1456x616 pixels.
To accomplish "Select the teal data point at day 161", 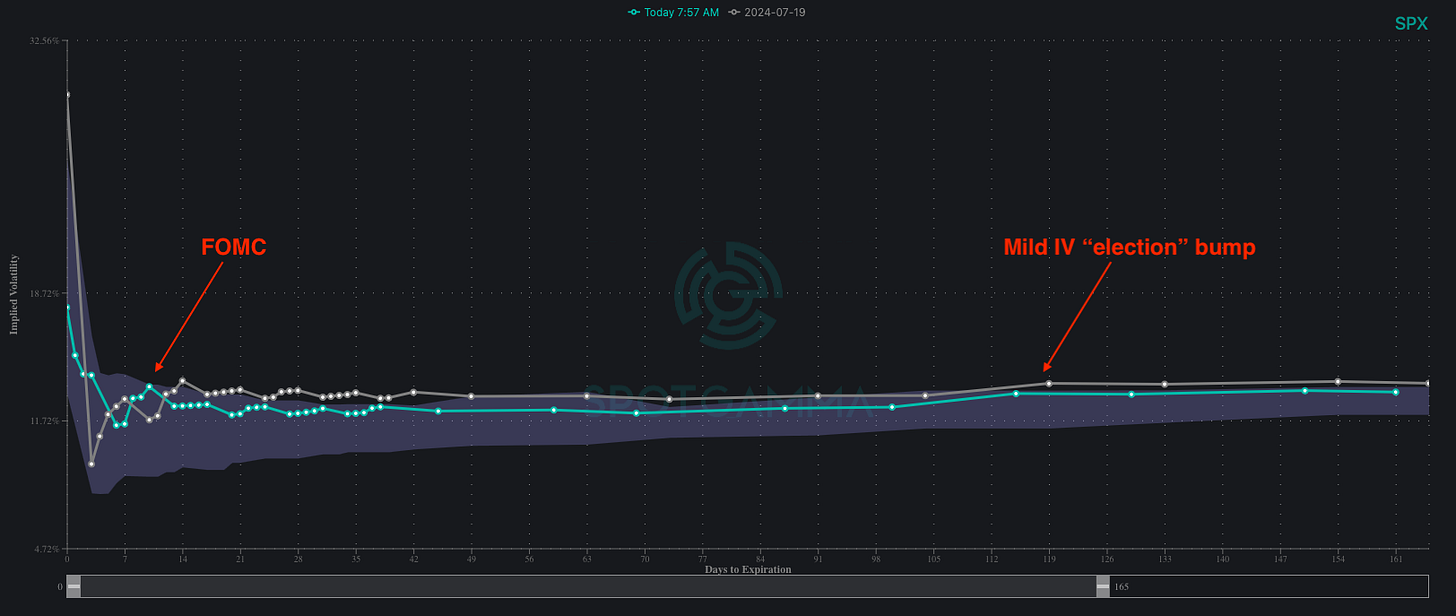I will tap(1395, 392).
